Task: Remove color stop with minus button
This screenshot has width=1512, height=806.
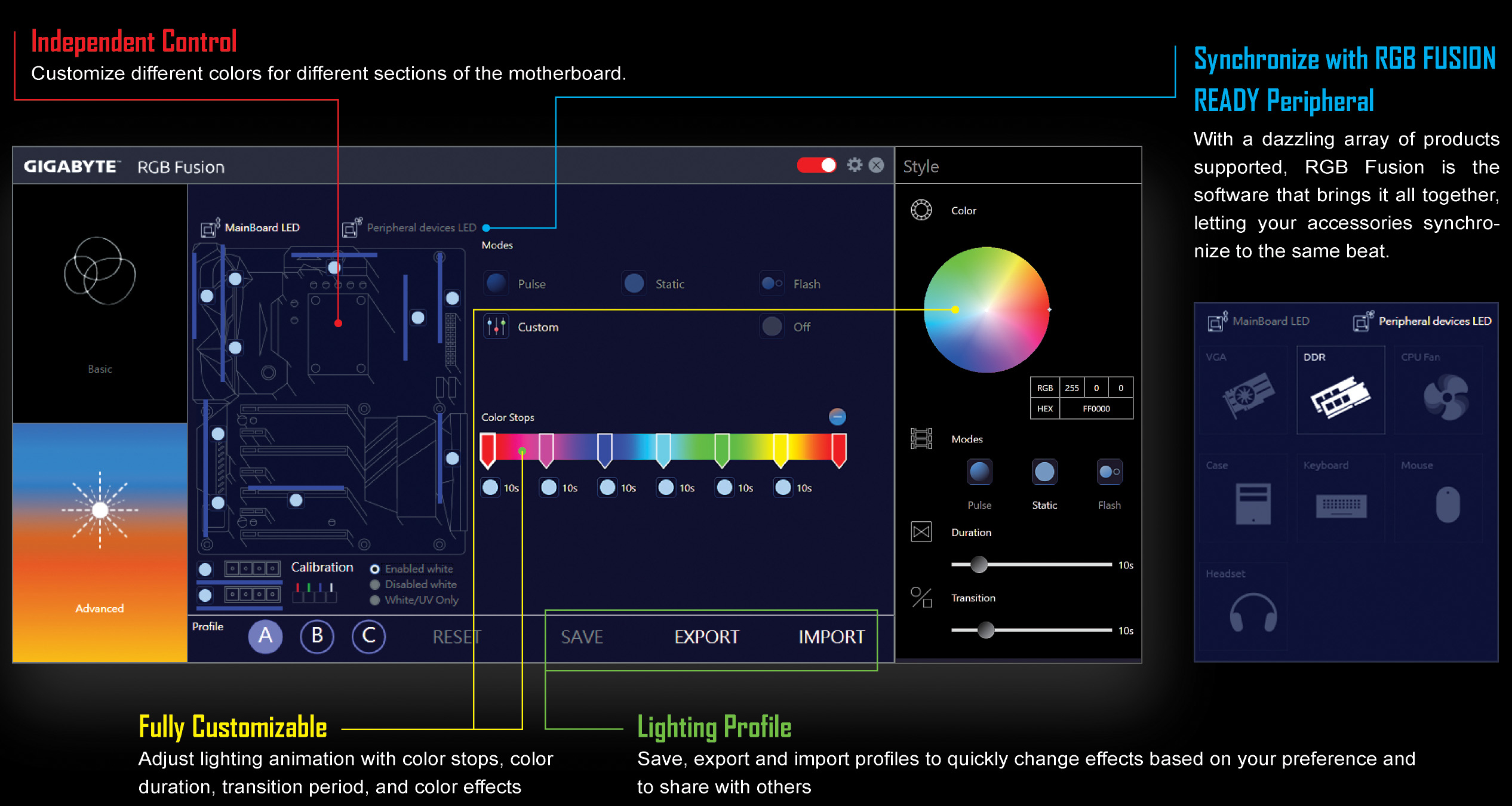Action: (837, 417)
